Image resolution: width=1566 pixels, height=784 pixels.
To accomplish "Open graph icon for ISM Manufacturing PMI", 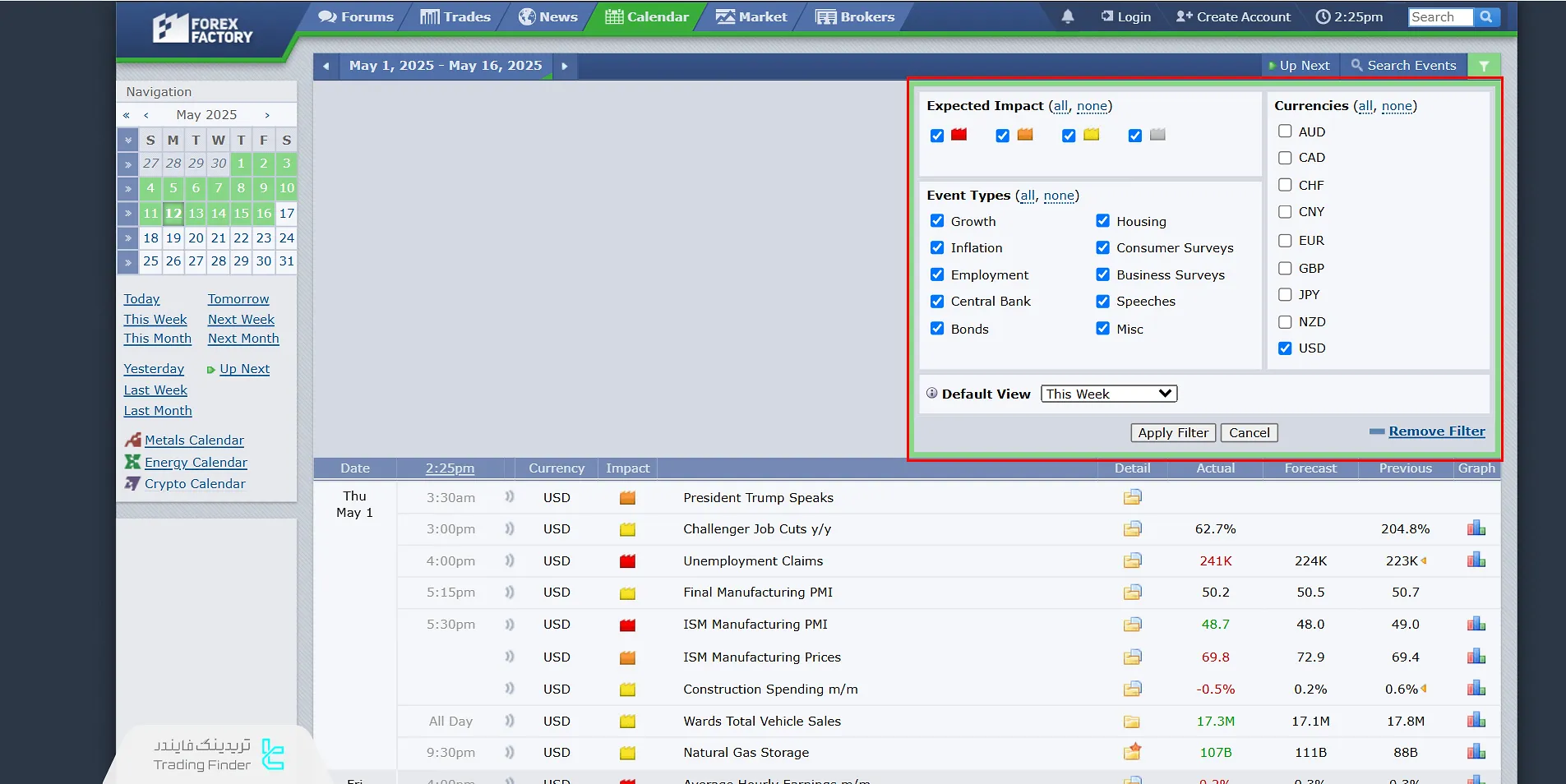I will click(x=1476, y=624).
